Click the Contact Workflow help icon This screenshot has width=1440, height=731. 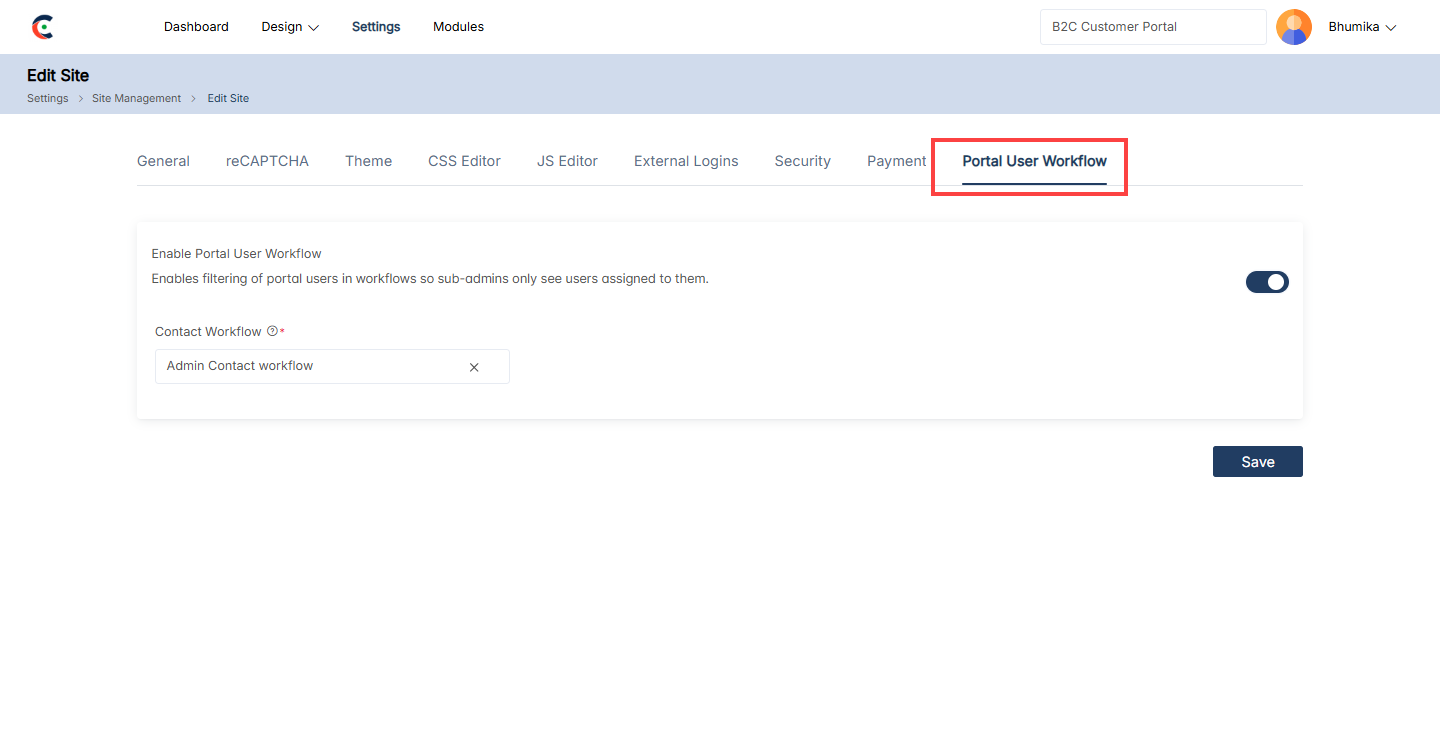tap(272, 331)
